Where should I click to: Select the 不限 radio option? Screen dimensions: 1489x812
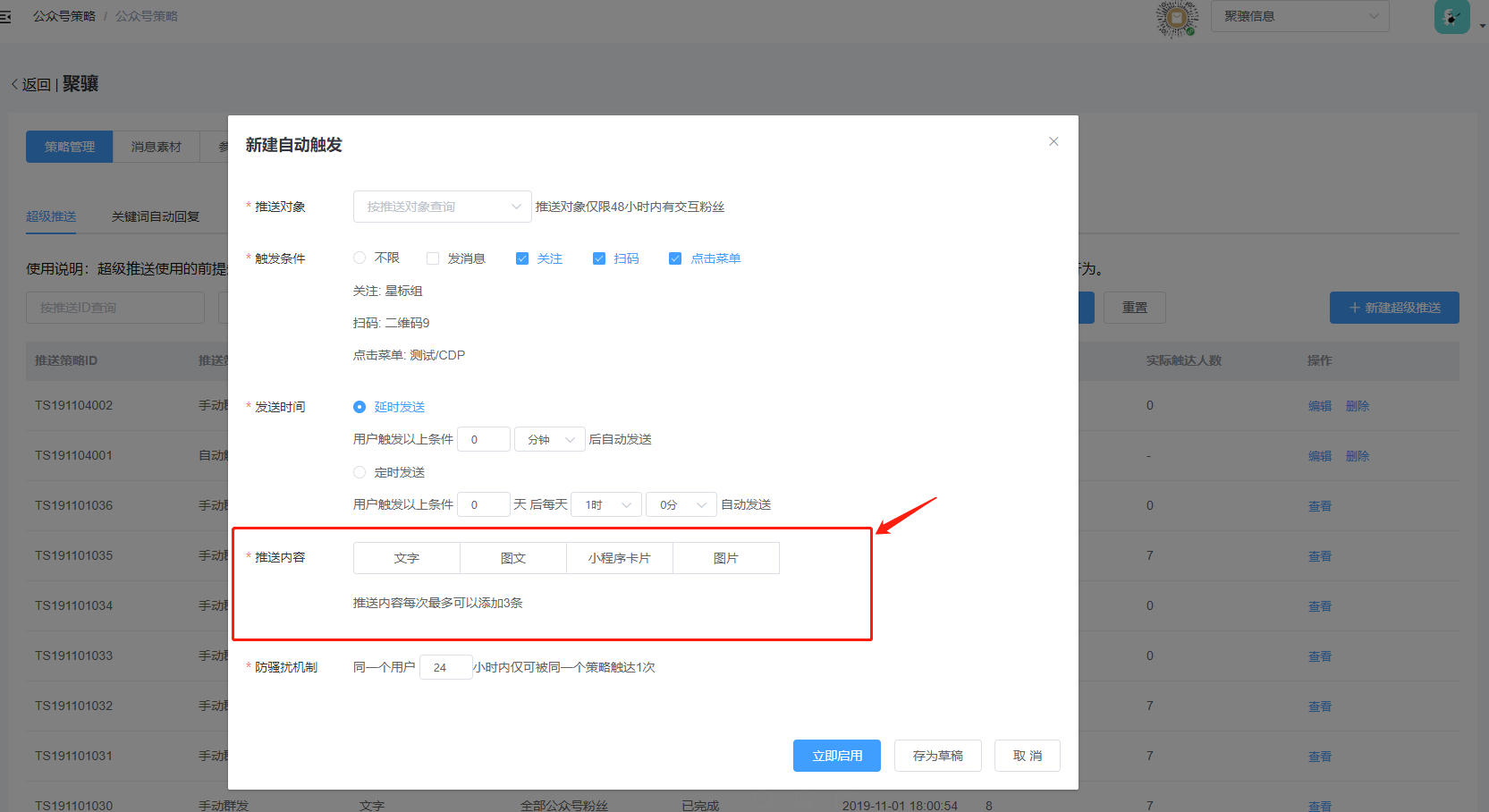pos(360,258)
